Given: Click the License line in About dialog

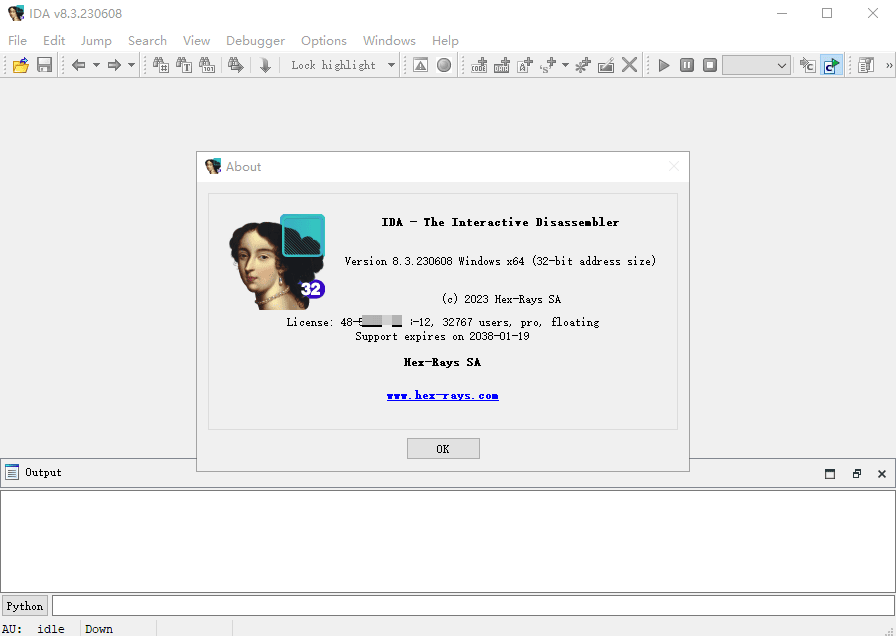Looking at the screenshot, I should tap(443, 322).
